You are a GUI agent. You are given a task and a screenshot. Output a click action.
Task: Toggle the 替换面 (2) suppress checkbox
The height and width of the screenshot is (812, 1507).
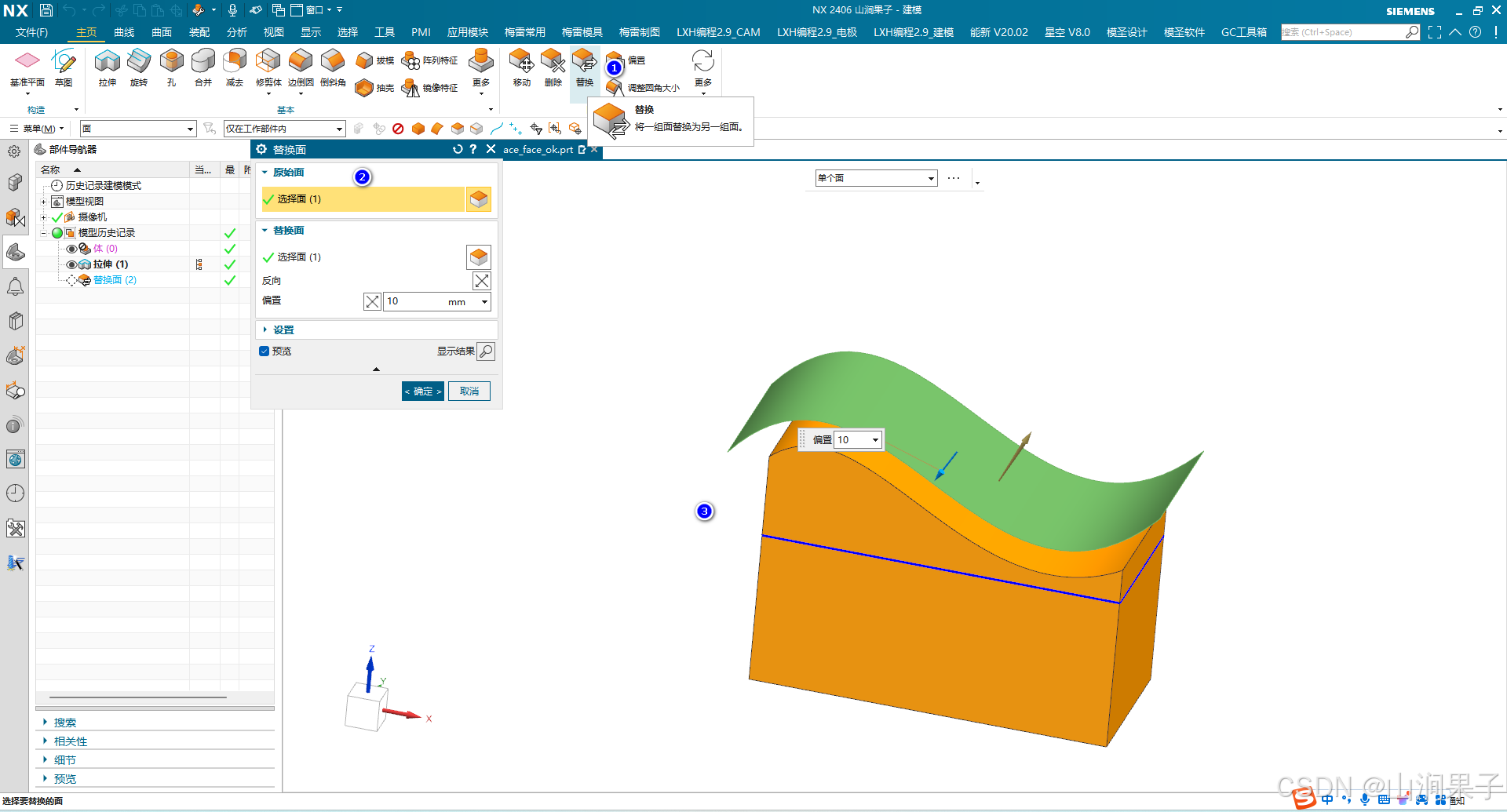click(71, 280)
